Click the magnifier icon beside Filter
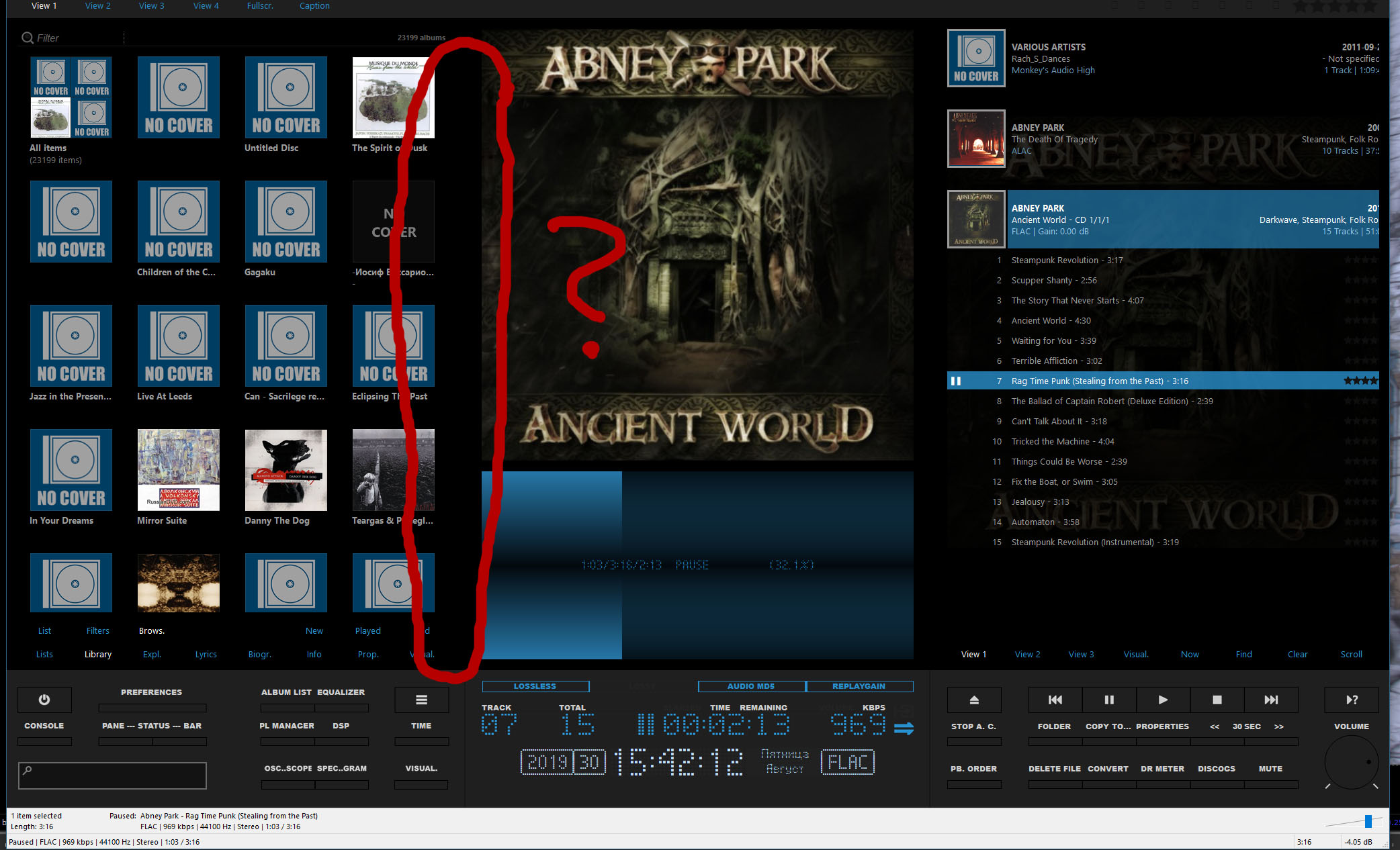This screenshot has width=1400, height=850. (28, 38)
